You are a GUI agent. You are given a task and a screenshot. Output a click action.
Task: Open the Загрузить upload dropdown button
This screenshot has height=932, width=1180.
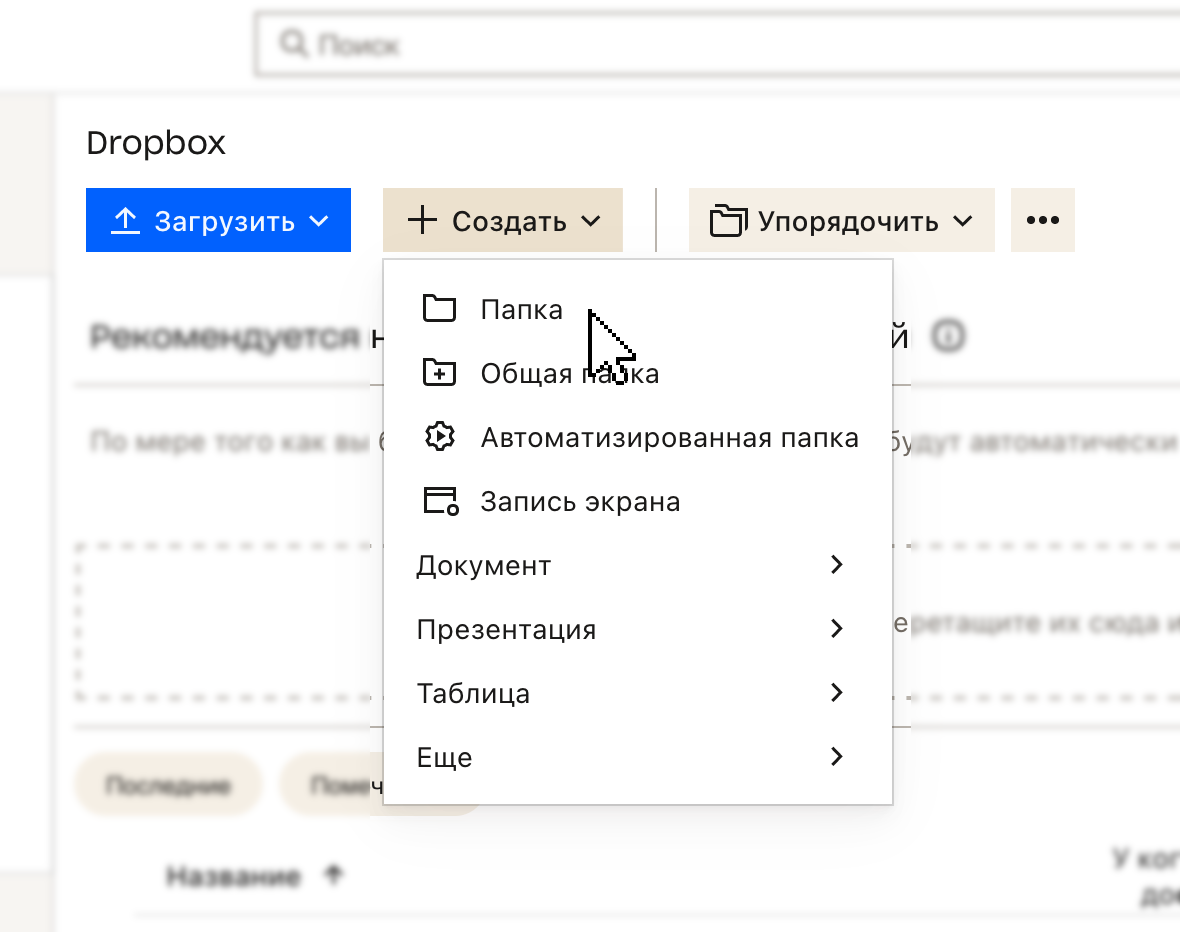click(218, 220)
